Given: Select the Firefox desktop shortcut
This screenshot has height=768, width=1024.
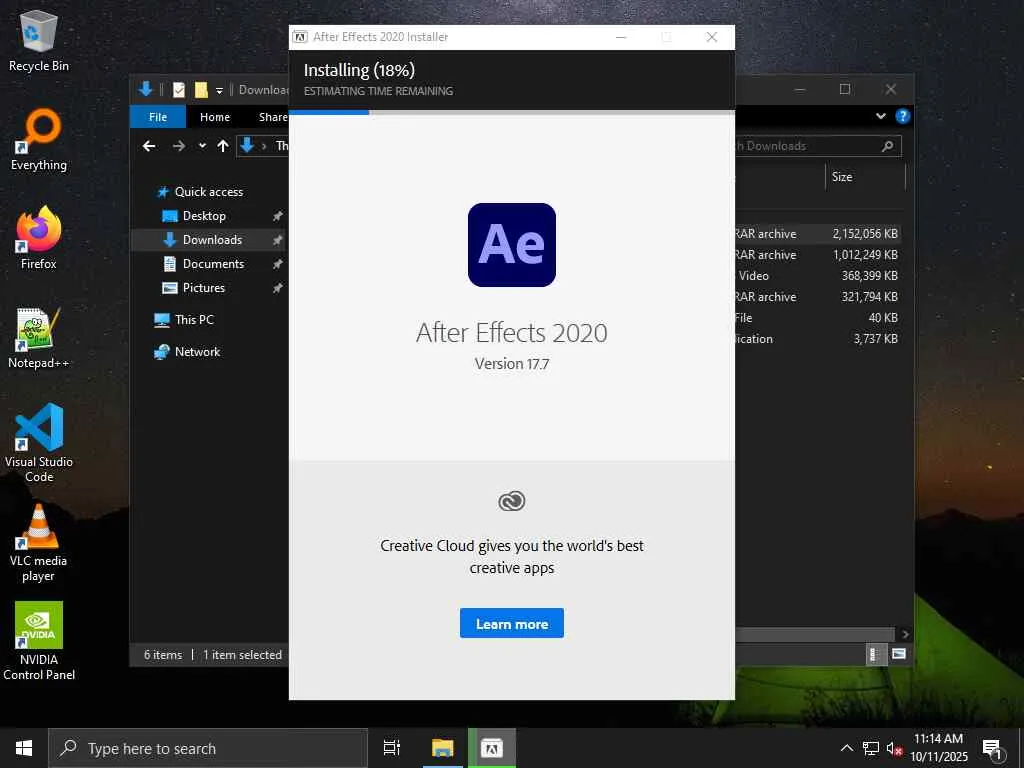Looking at the screenshot, I should click(x=39, y=238).
